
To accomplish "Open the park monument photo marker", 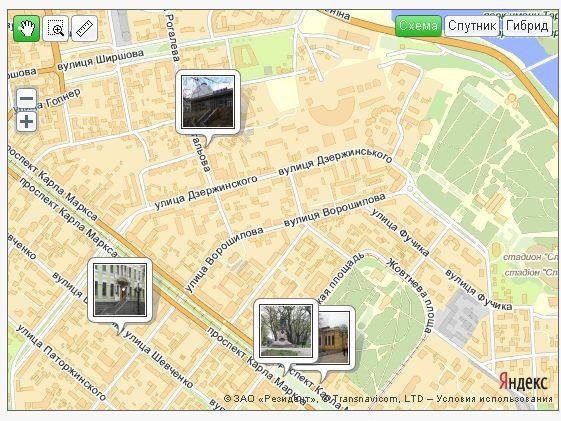I will (286, 331).
